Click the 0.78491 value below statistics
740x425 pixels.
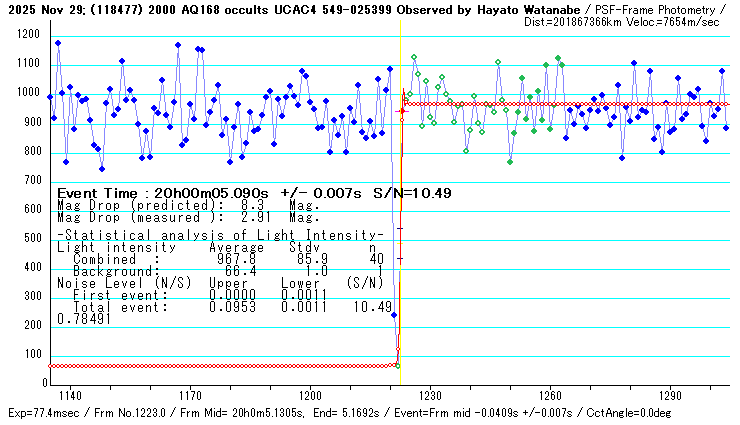click(x=84, y=319)
